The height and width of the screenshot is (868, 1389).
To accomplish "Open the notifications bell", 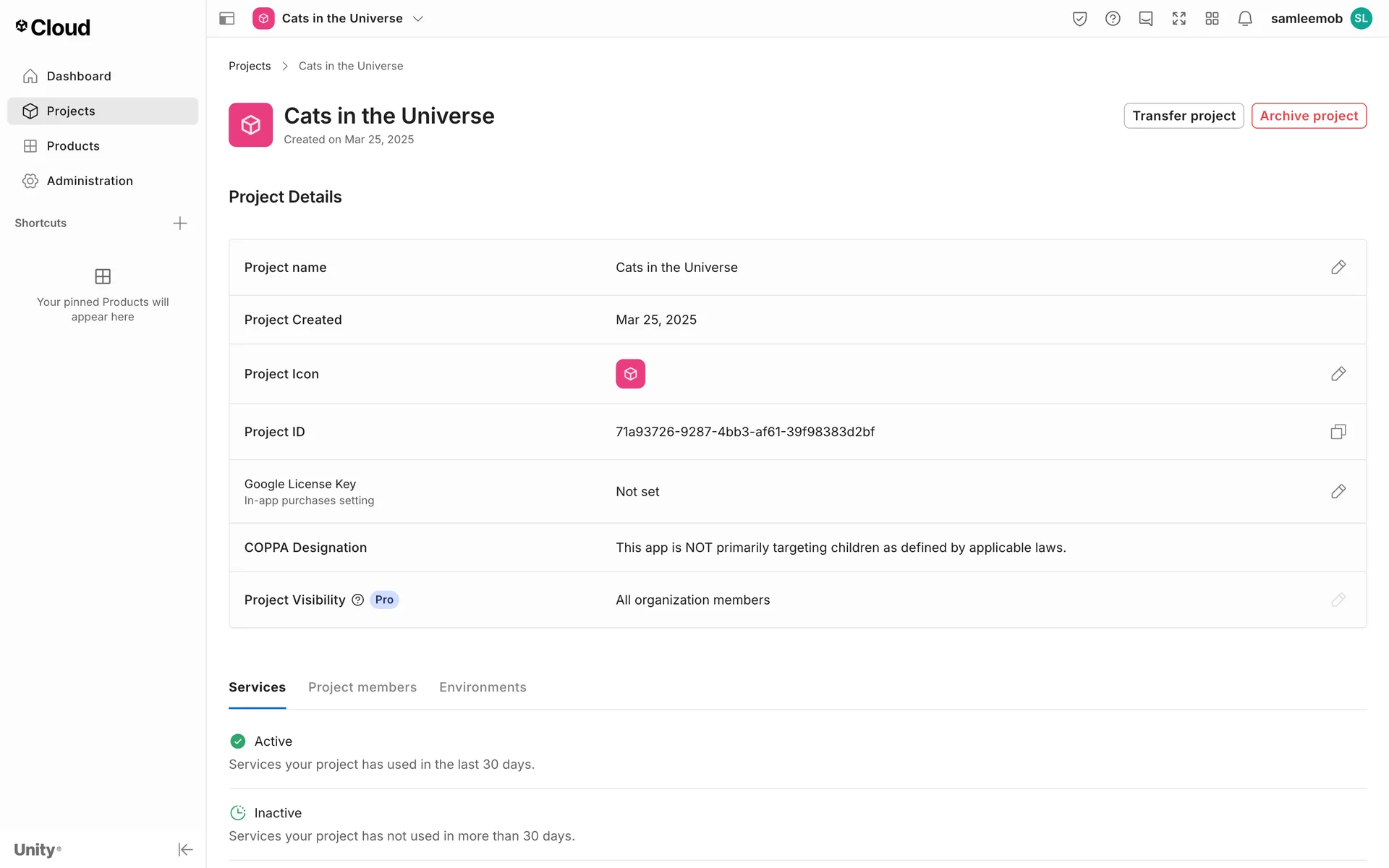I will 1244,19.
